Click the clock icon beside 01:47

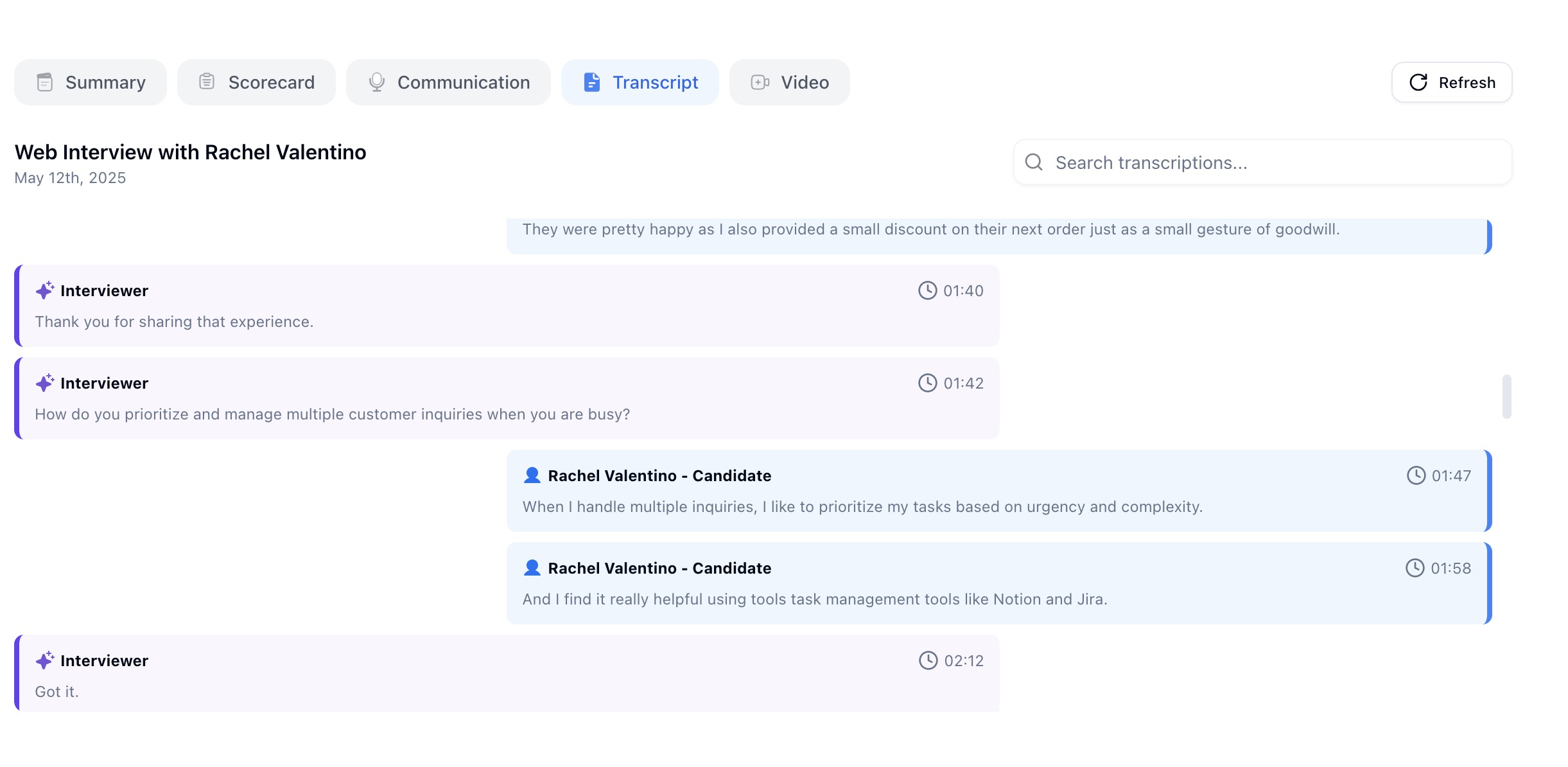pyautogui.click(x=1416, y=475)
